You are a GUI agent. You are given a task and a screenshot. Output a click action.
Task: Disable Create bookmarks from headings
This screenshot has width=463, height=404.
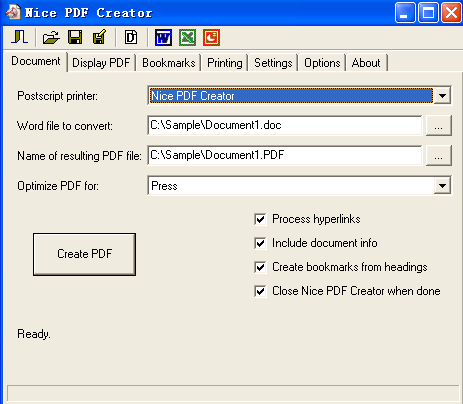pos(260,267)
